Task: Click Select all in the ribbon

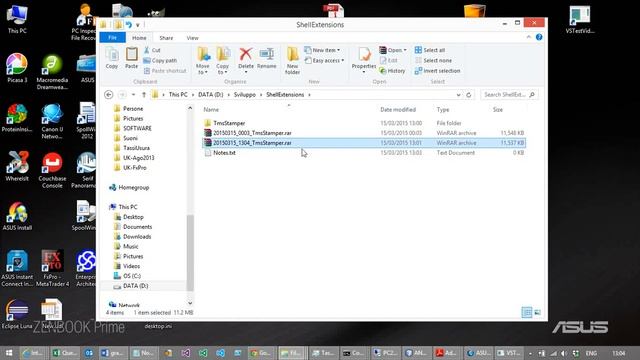Action: tap(430, 50)
